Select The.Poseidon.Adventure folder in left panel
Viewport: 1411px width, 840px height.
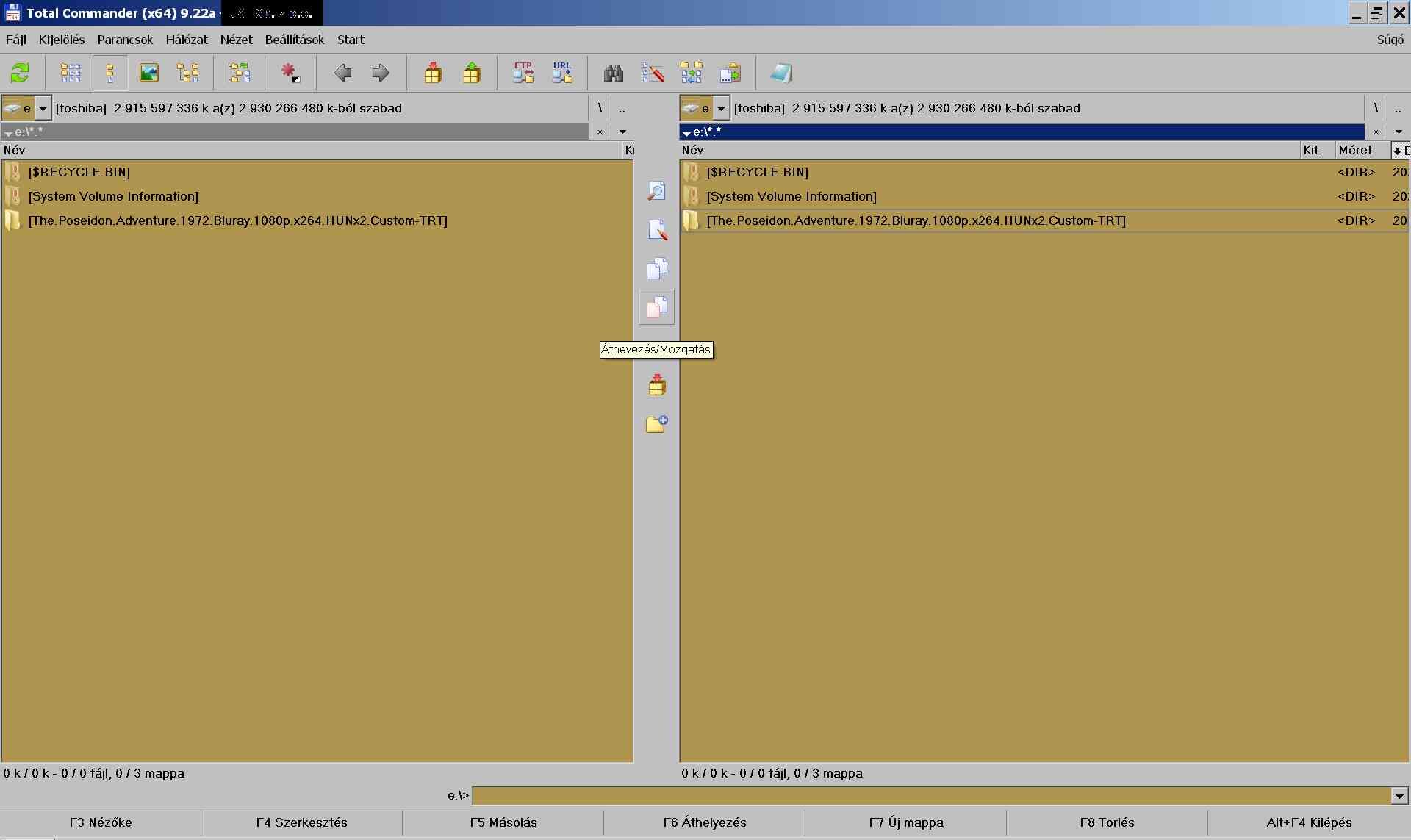(316, 220)
